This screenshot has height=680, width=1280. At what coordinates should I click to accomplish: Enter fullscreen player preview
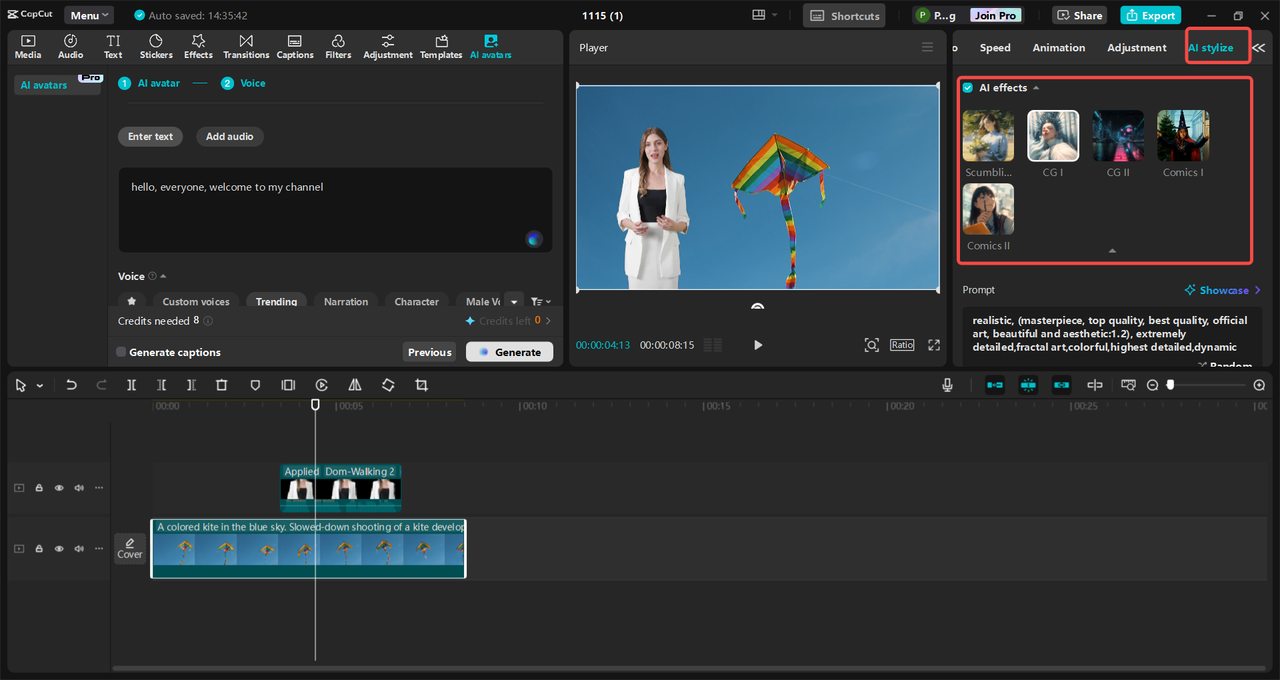[x=934, y=345]
